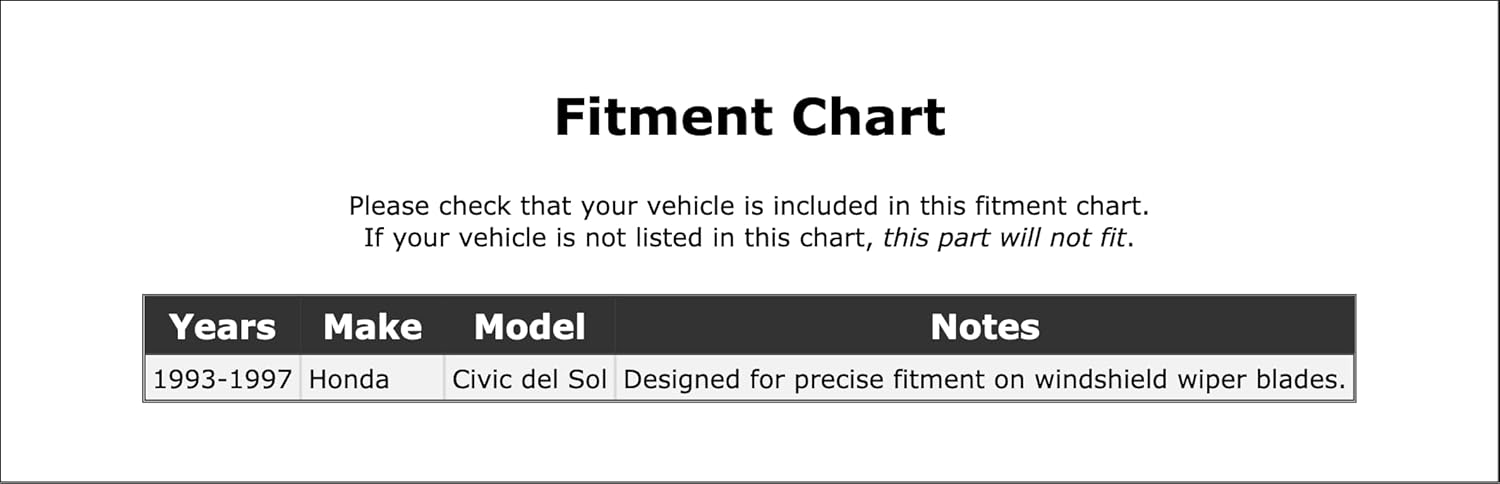Click the Notes column header

(985, 327)
